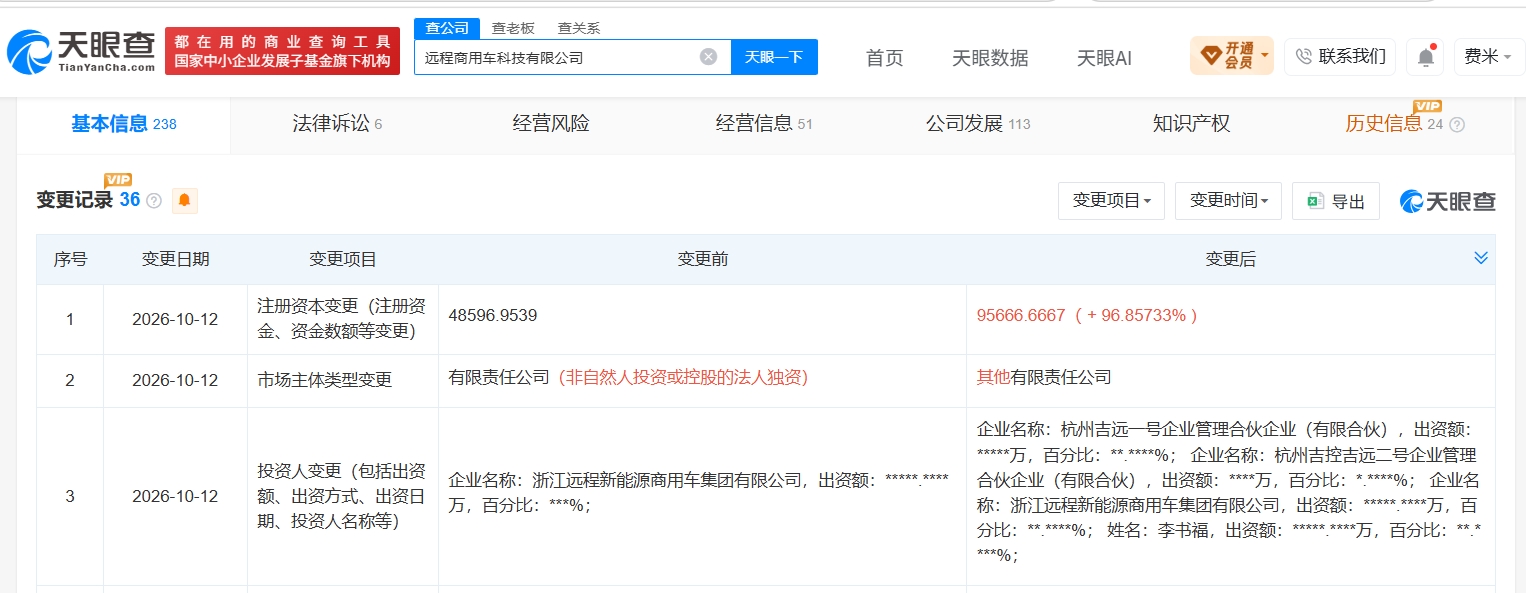The image size is (1526, 593).
Task: Click the 投资人变更 cell in row 3
Action: (x=342, y=496)
